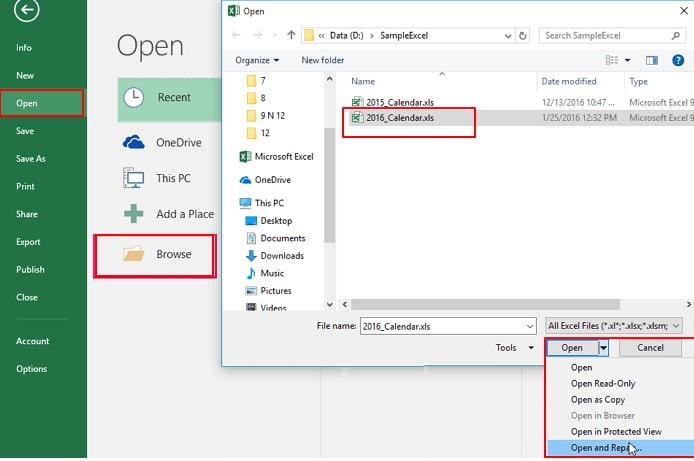
Task: Click the OneDrive cloud icon in Open places
Action: pos(133,142)
